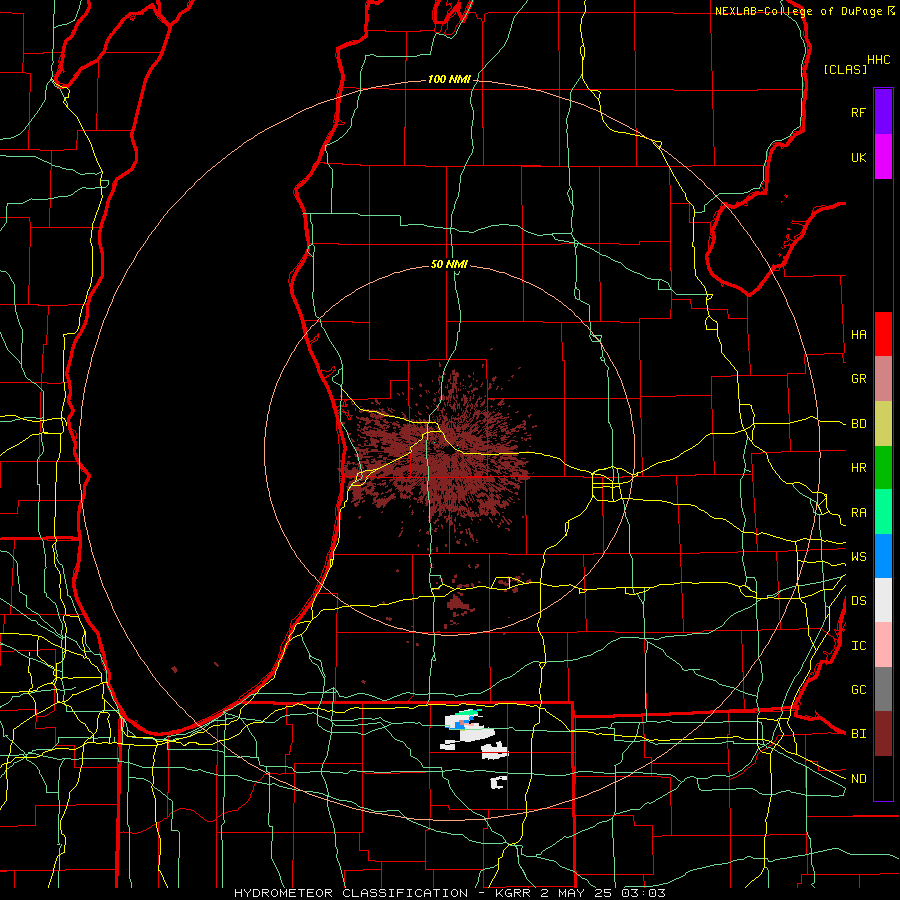Screen dimensions: 900x900
Task: Click the WS legend label text
Action: 859,556
